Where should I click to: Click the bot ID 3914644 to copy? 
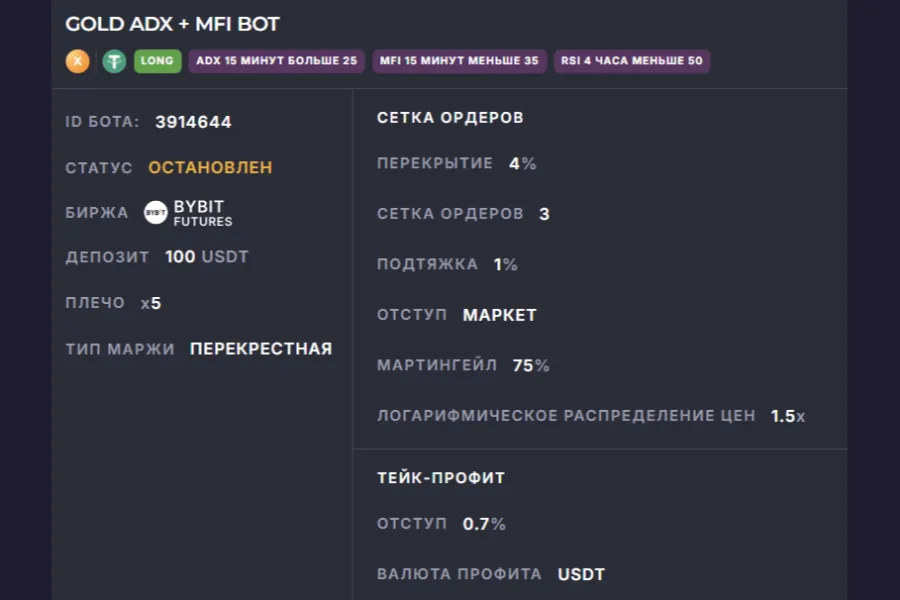192,121
